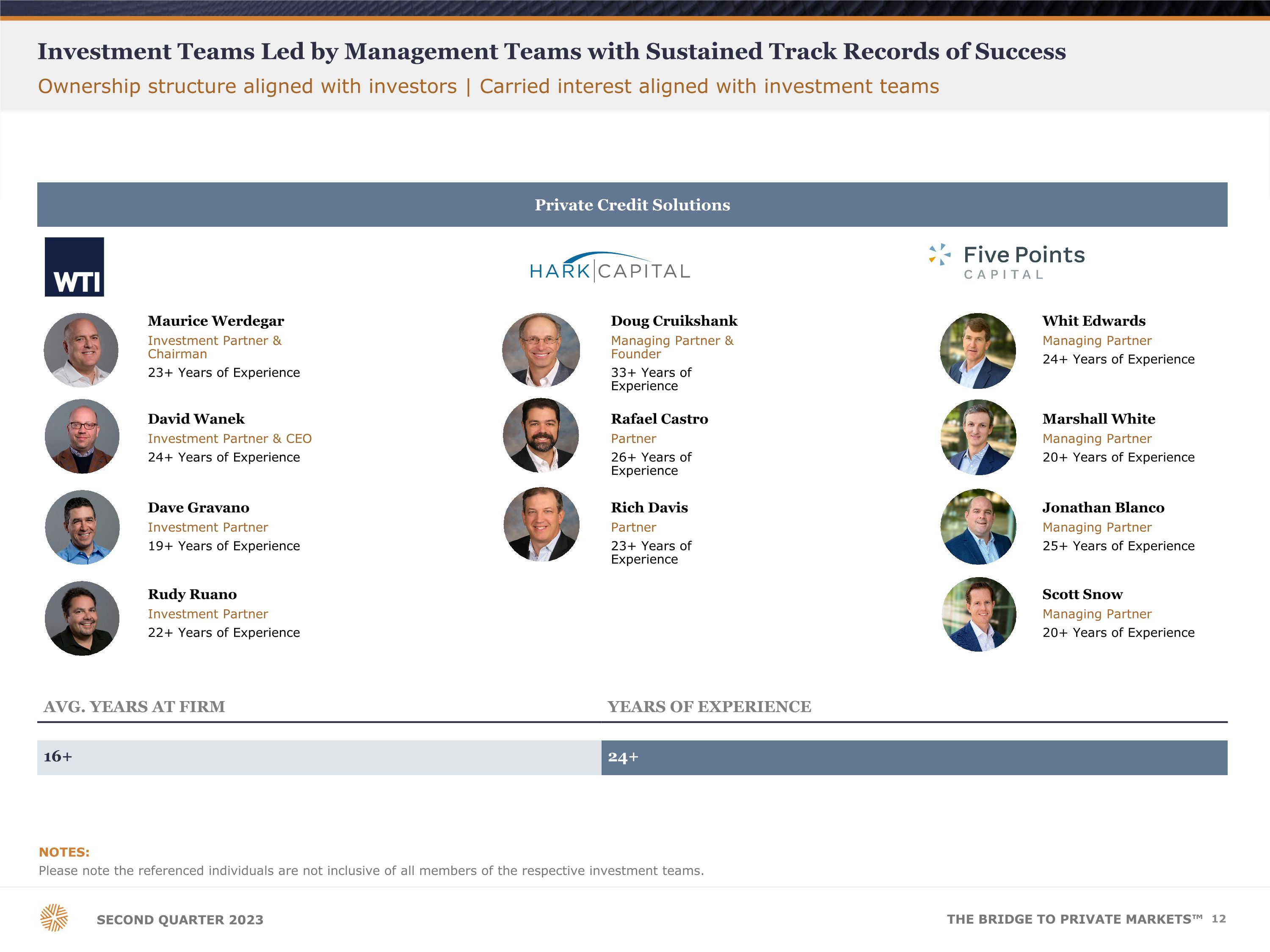This screenshot has height=952, width=1270.
Task: Select Maurice Werdegar's portrait photo
Action: coord(82,350)
